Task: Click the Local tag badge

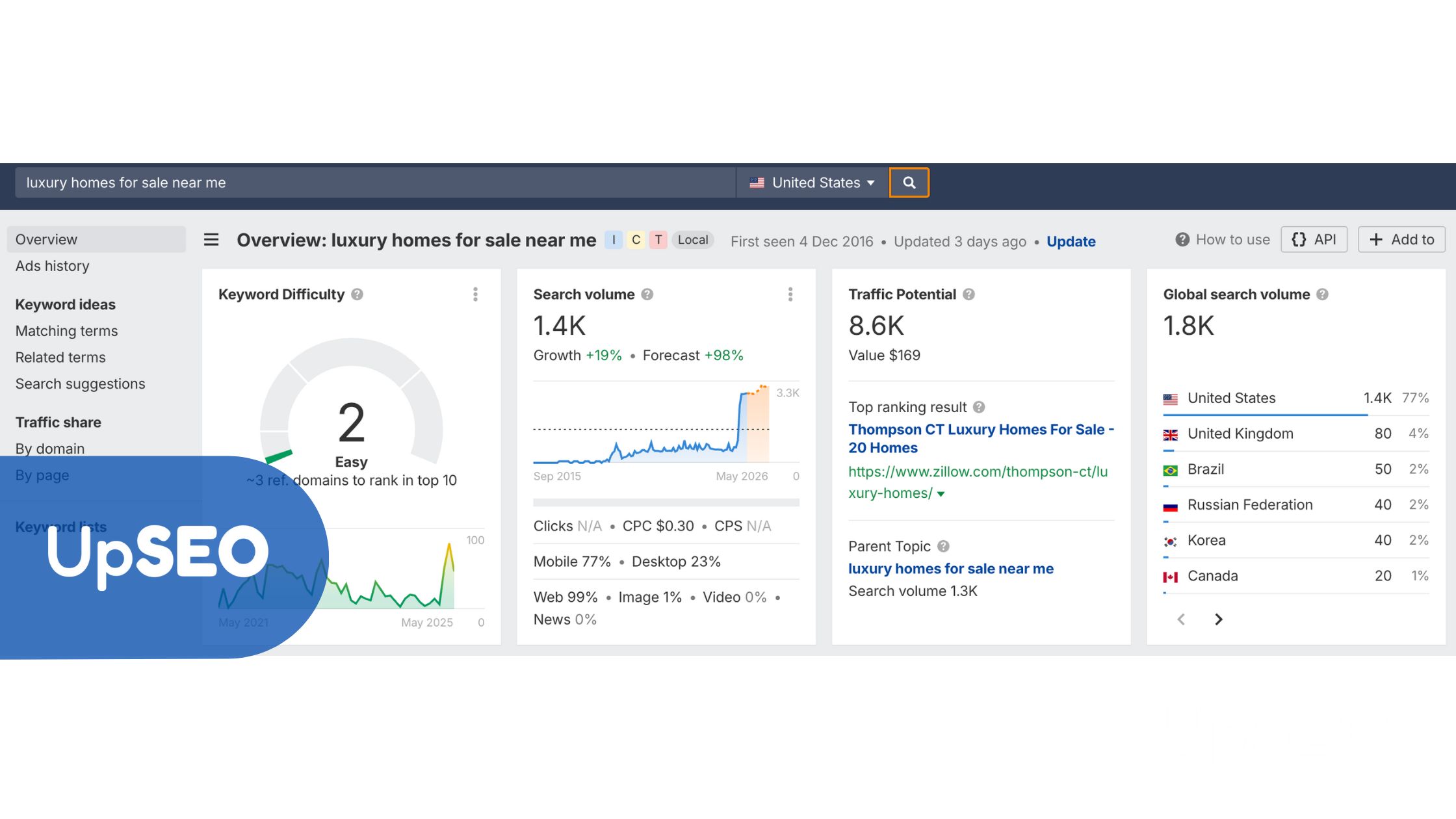Action: 693,240
